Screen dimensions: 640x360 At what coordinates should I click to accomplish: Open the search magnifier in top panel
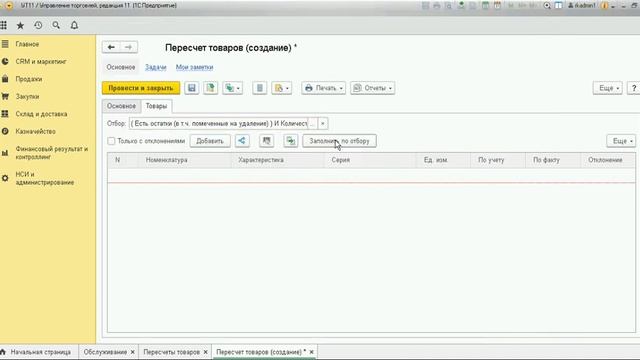point(56,25)
